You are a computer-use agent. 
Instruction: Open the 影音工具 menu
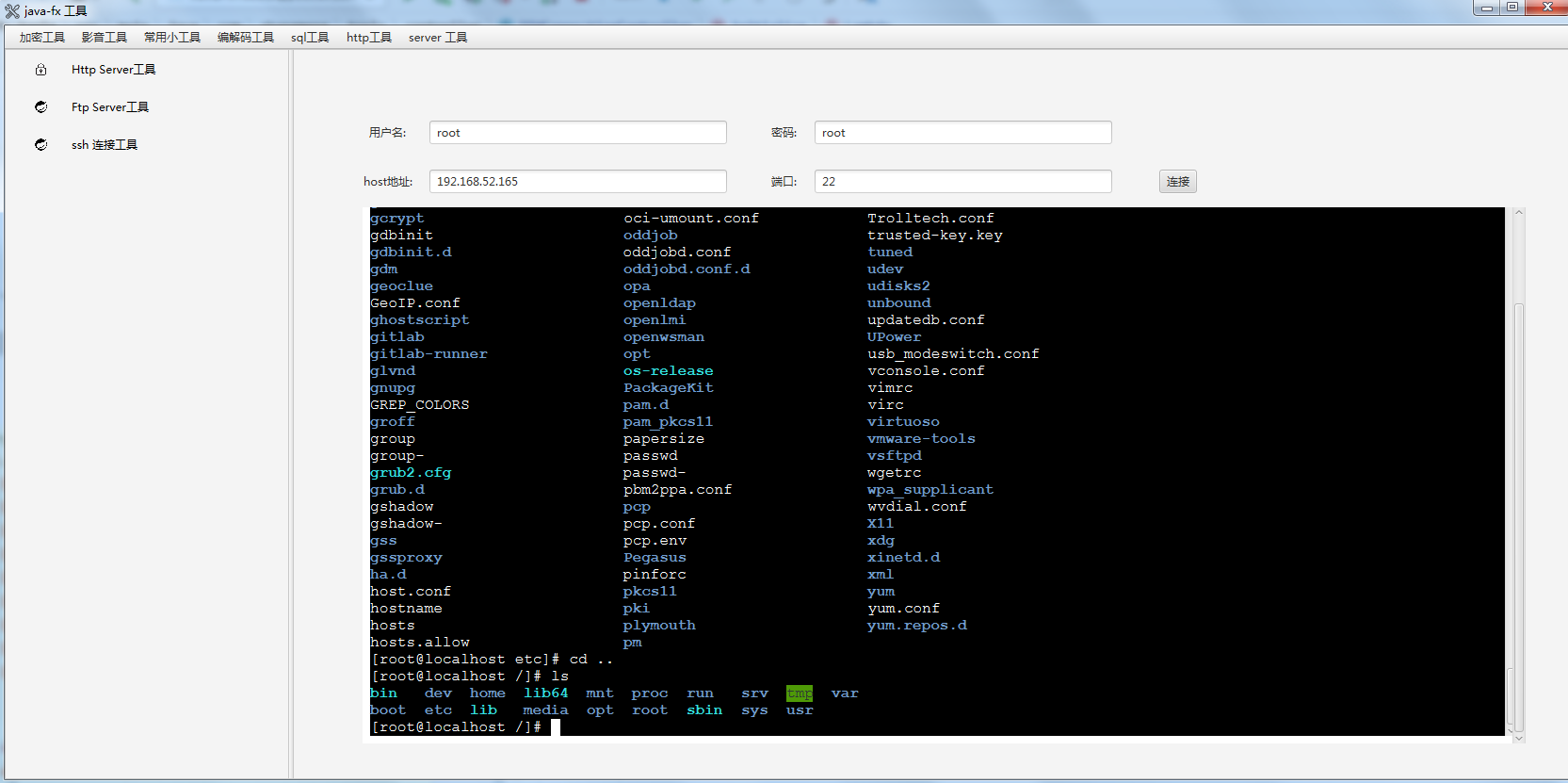[104, 38]
